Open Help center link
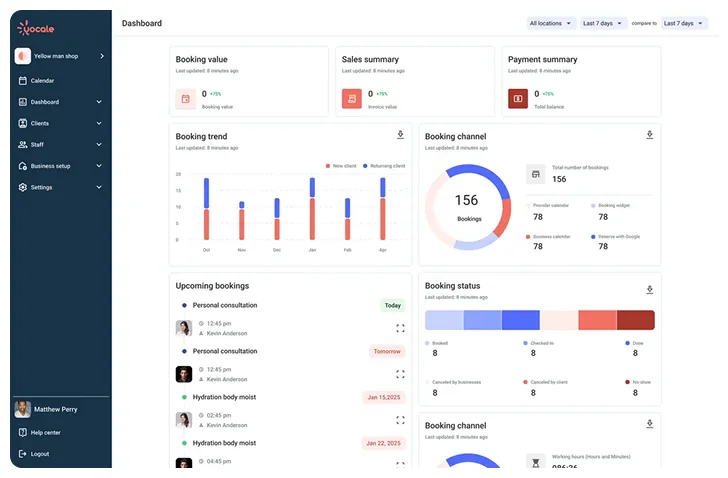This screenshot has height=478, width=728. (x=46, y=433)
